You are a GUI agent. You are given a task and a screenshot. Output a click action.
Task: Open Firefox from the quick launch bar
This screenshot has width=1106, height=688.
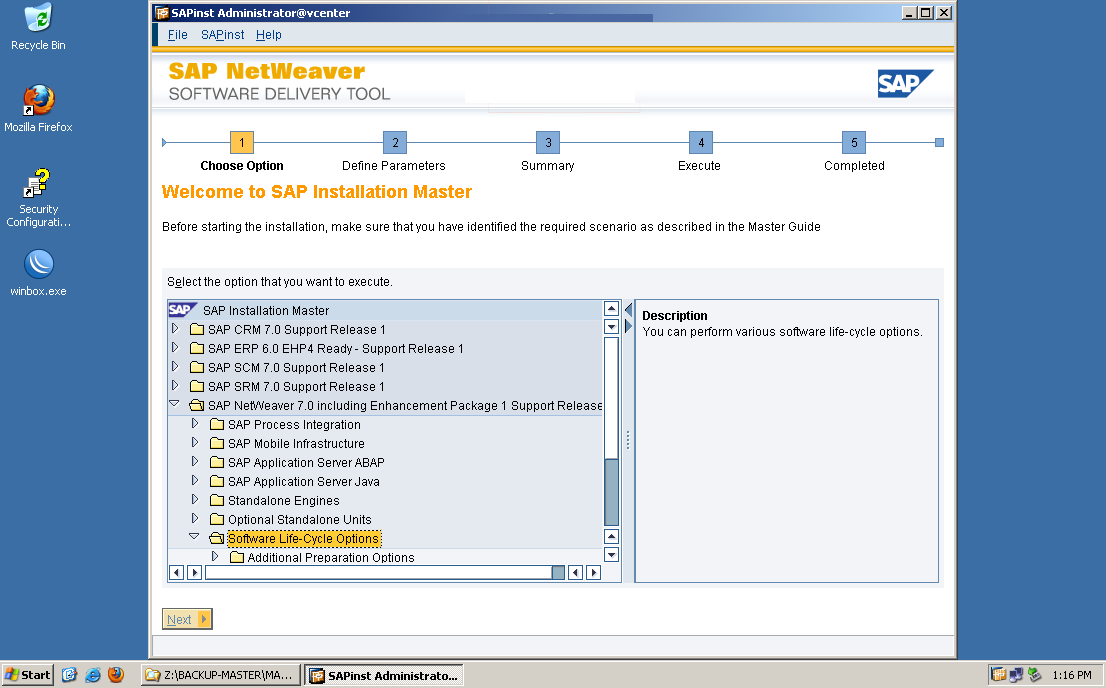pyautogui.click(x=116, y=675)
